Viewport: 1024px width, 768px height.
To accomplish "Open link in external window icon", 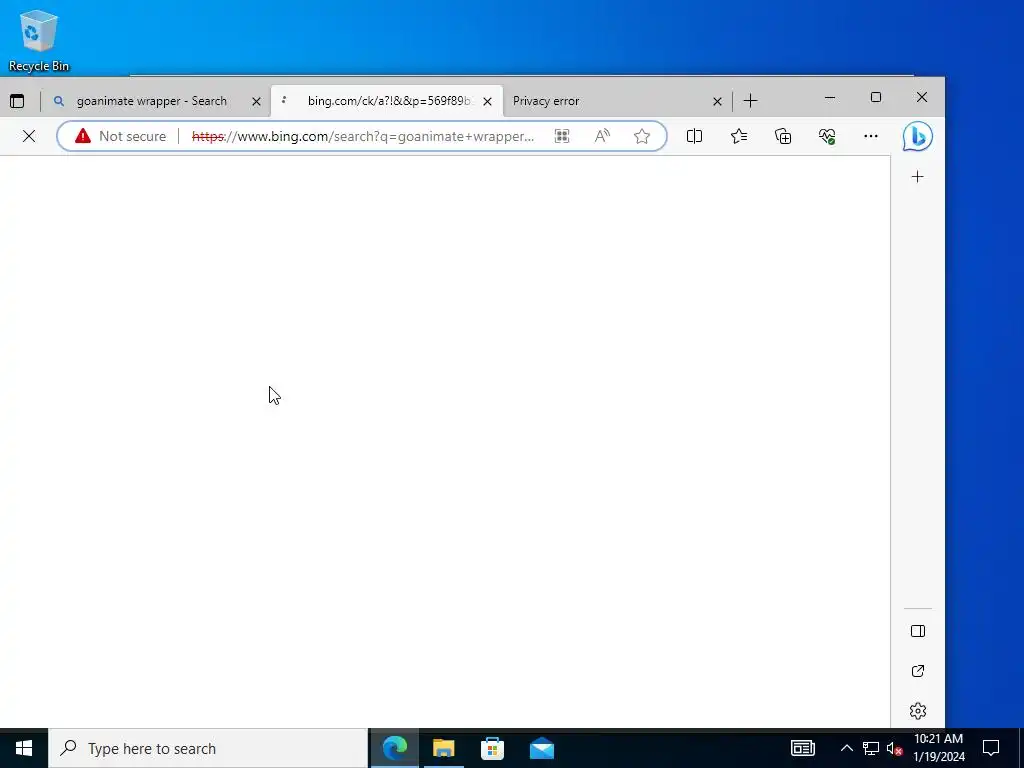I will 918,671.
